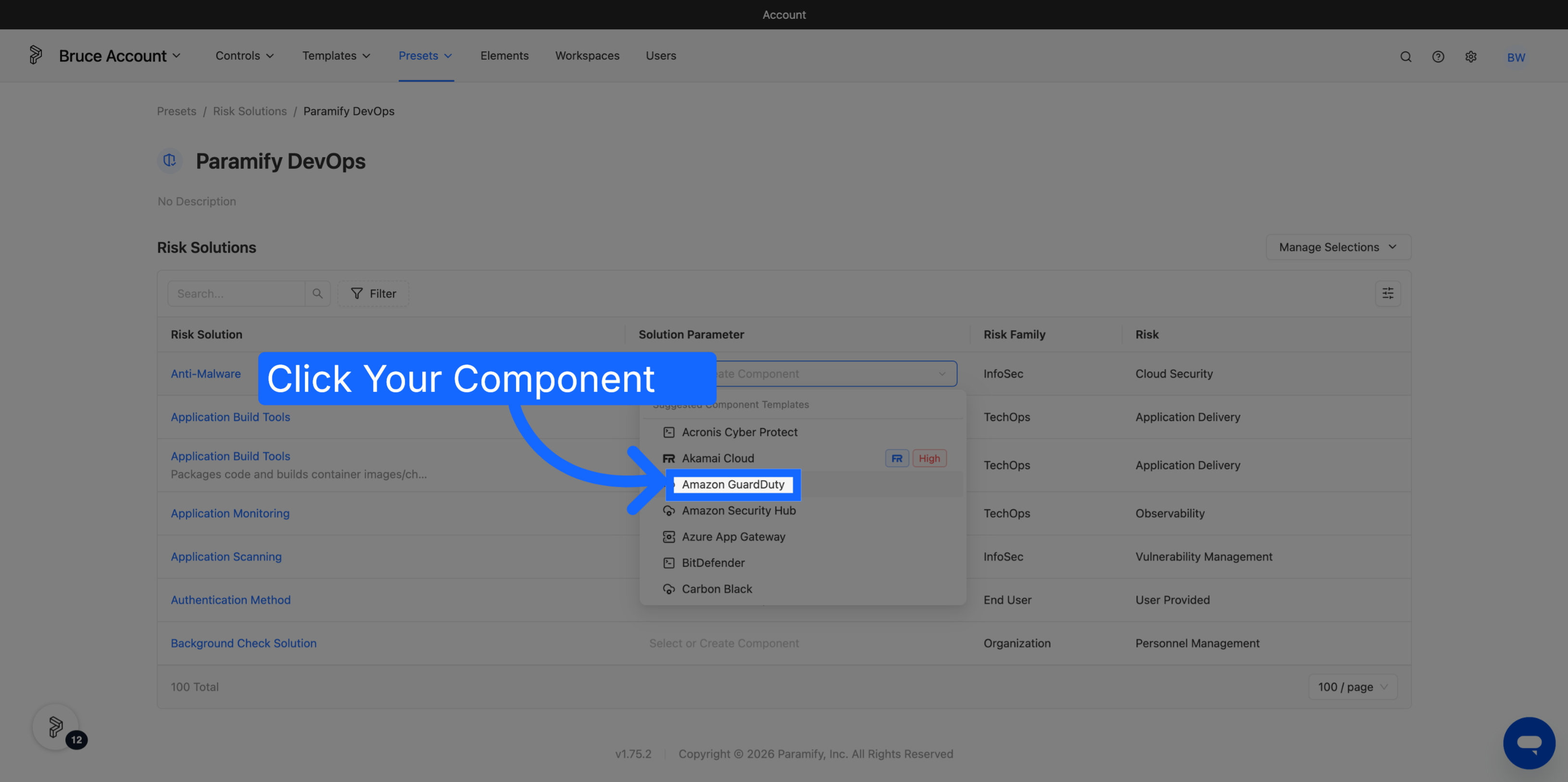Click the Paramify DevOps breadcrumb text
The image size is (1568, 782).
tap(349, 112)
